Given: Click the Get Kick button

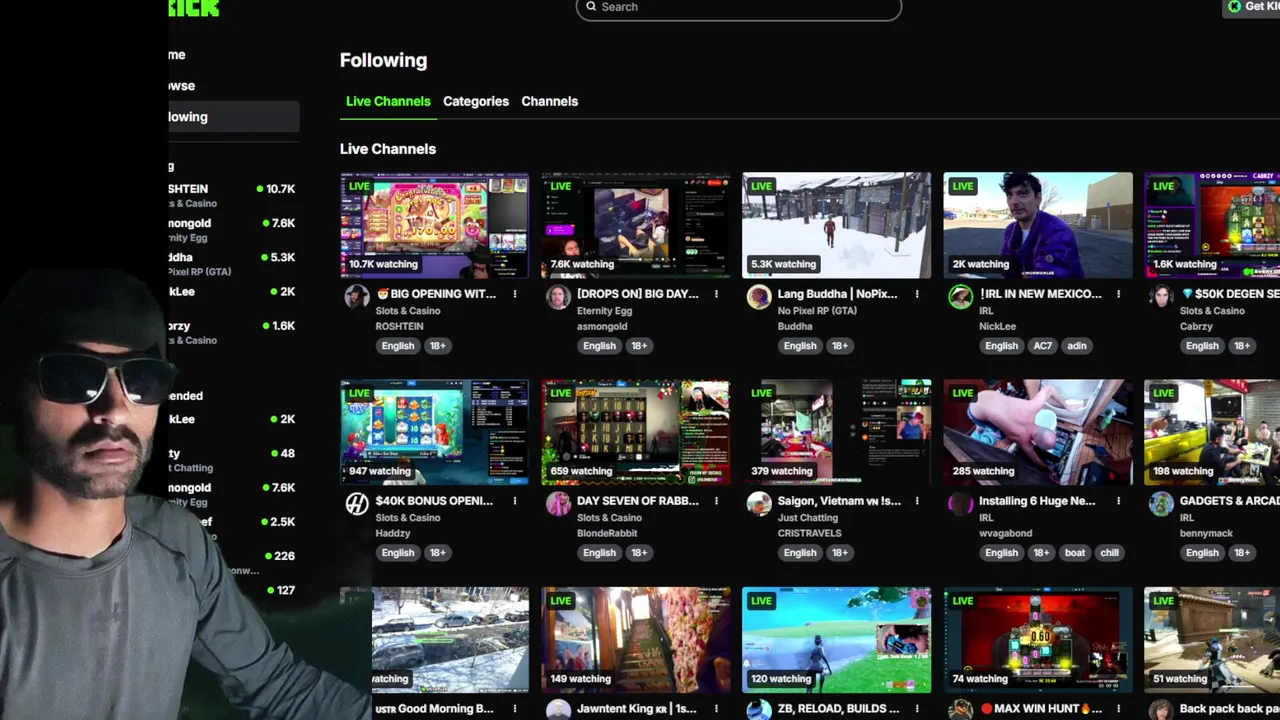Looking at the screenshot, I should point(1253,6).
